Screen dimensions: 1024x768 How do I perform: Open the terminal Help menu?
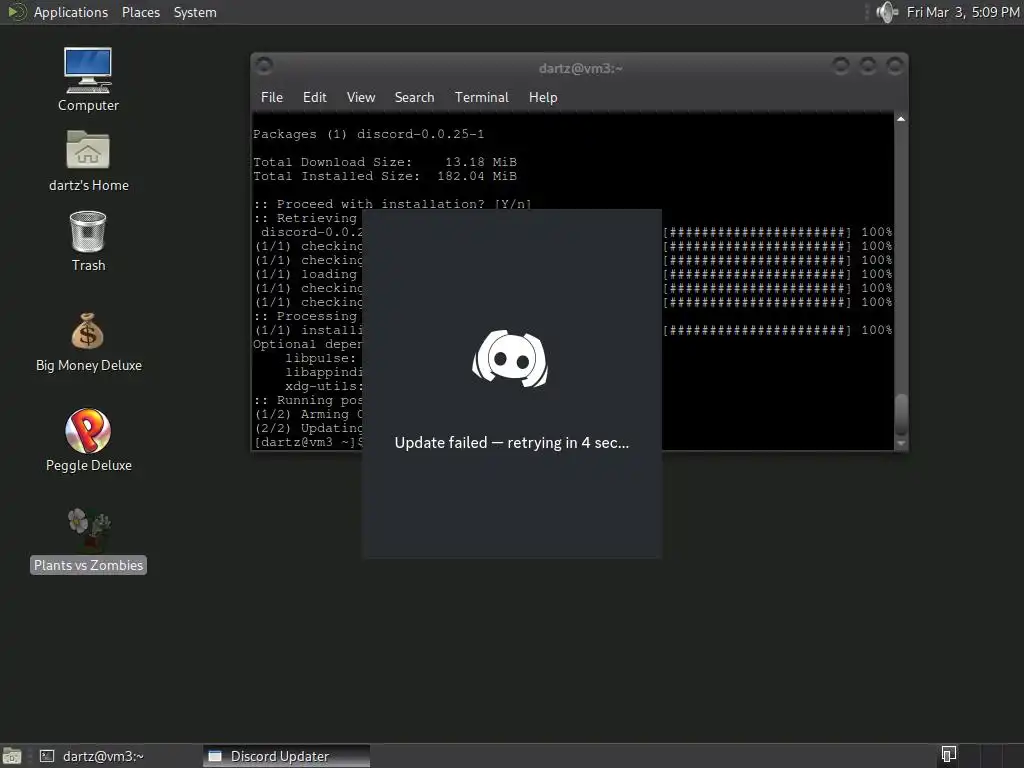coord(543,97)
